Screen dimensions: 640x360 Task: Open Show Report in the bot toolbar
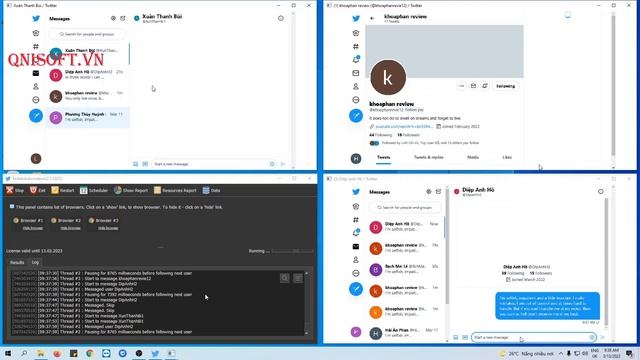(x=131, y=190)
